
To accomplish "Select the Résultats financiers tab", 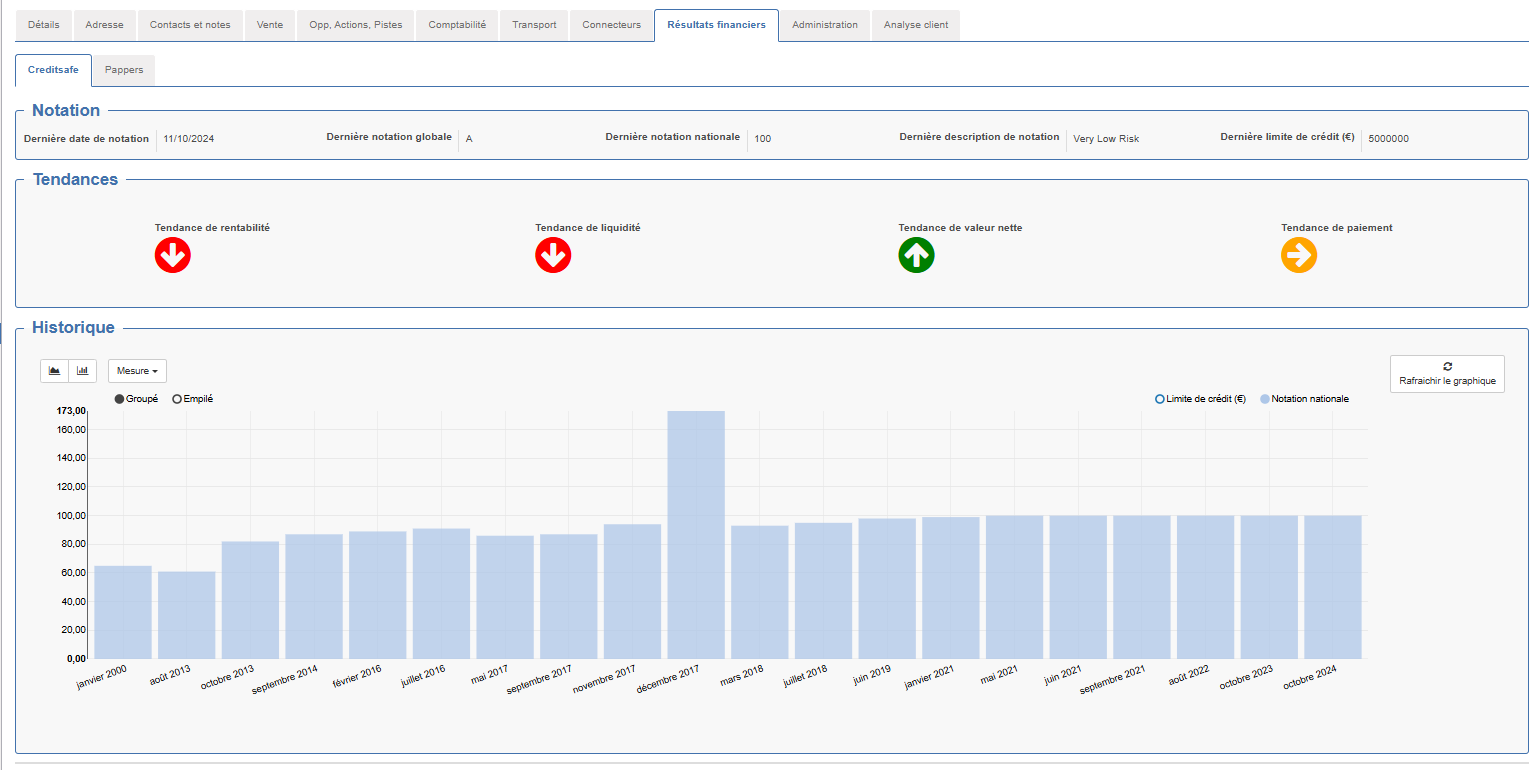I will [x=716, y=25].
